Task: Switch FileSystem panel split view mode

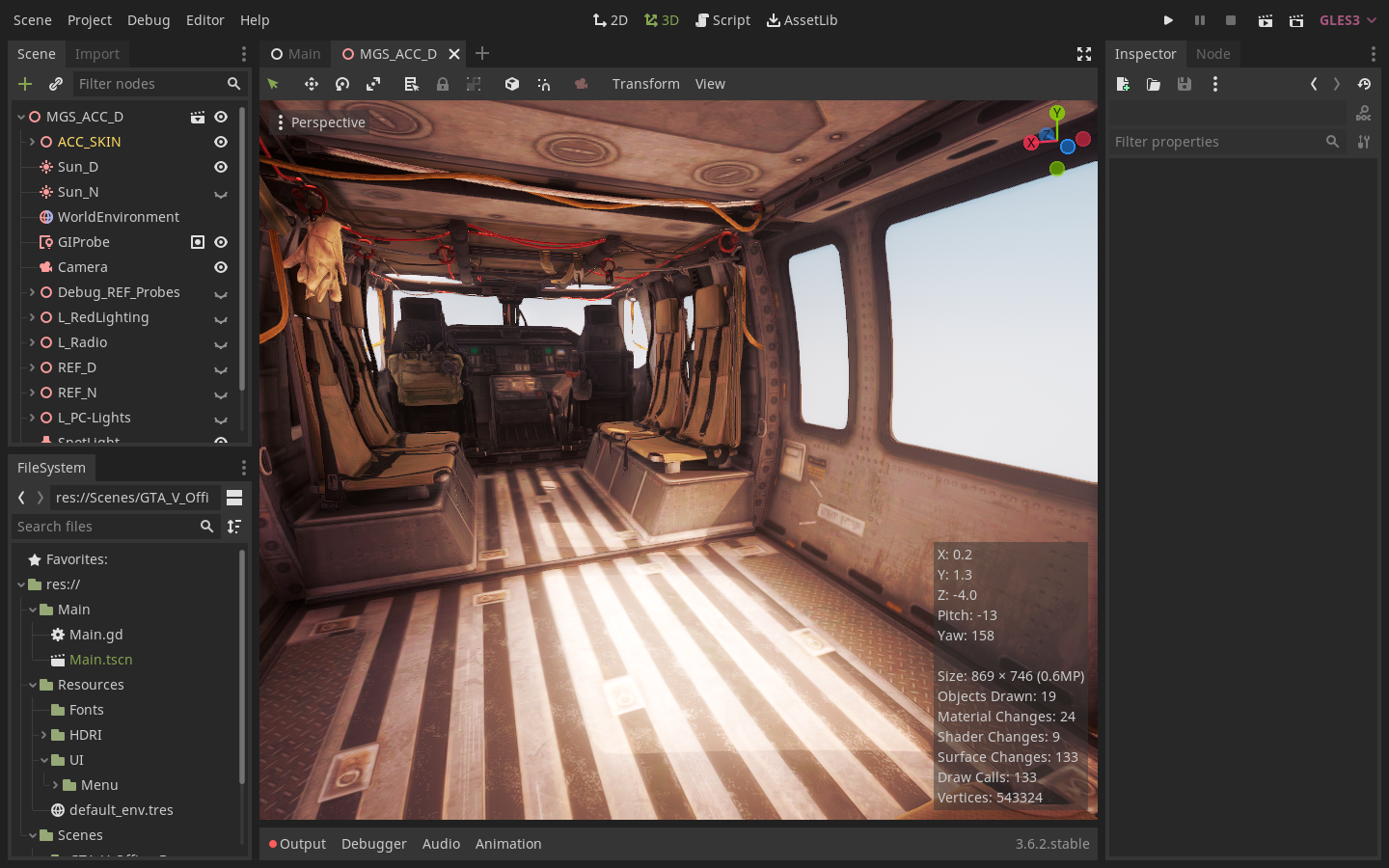Action: [x=234, y=498]
